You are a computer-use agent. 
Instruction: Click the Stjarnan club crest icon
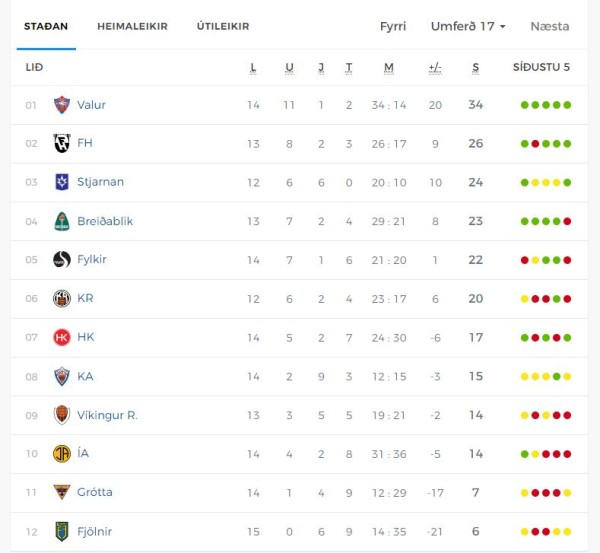(62, 182)
